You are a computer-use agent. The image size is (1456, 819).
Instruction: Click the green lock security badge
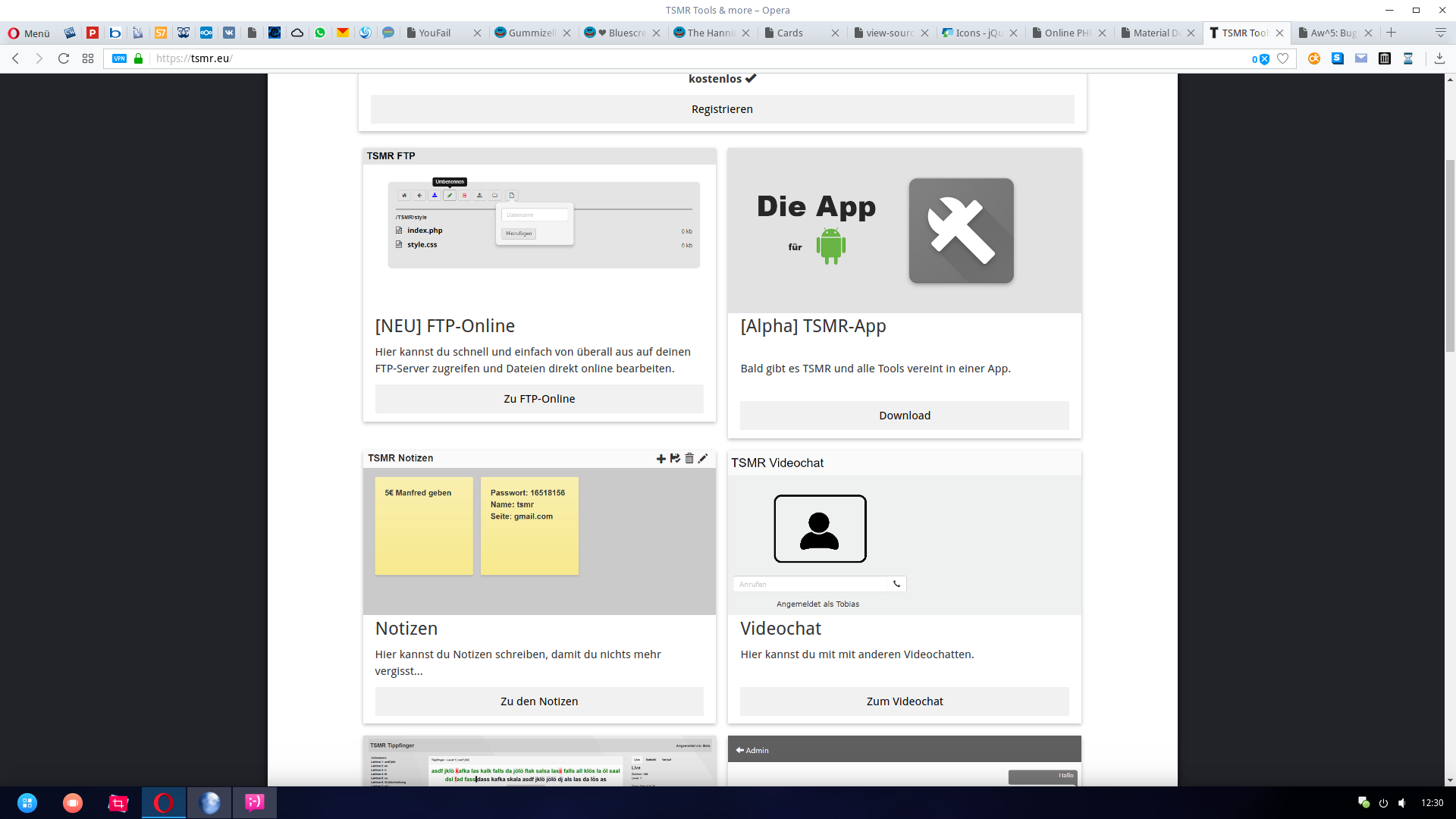[x=138, y=58]
